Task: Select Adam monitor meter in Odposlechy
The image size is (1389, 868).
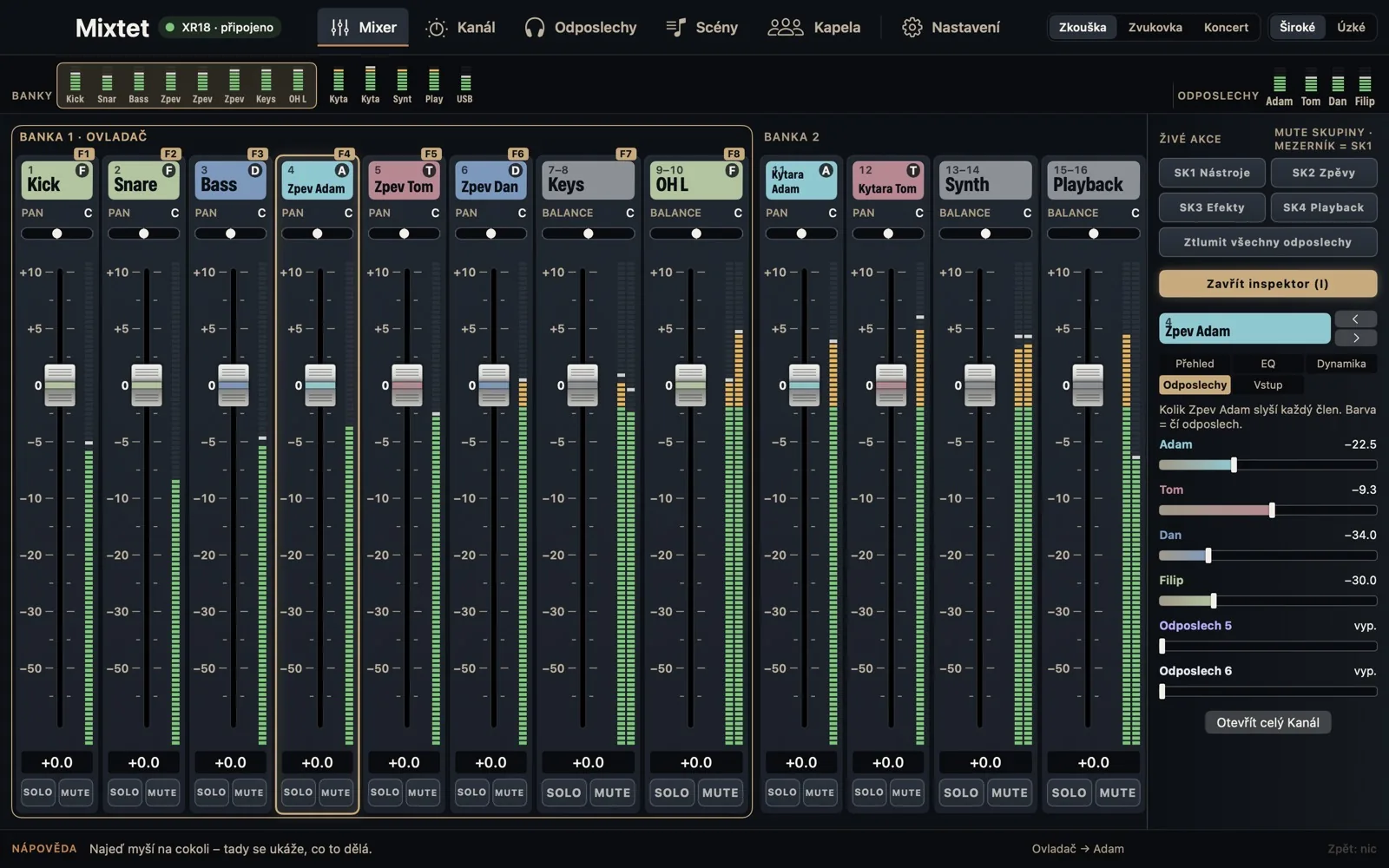Action: [1279, 89]
